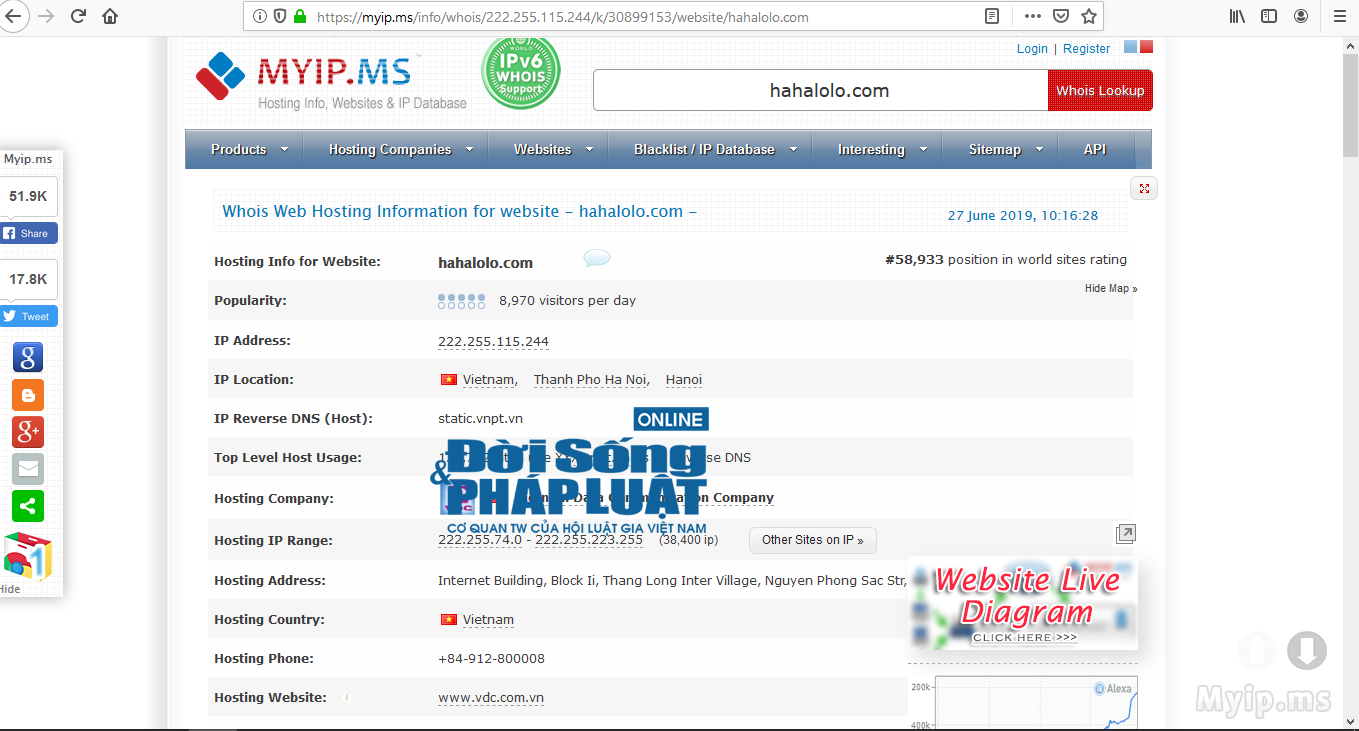Open the Blacklist / IP Database dropdown
1359x731 pixels.
coord(715,150)
